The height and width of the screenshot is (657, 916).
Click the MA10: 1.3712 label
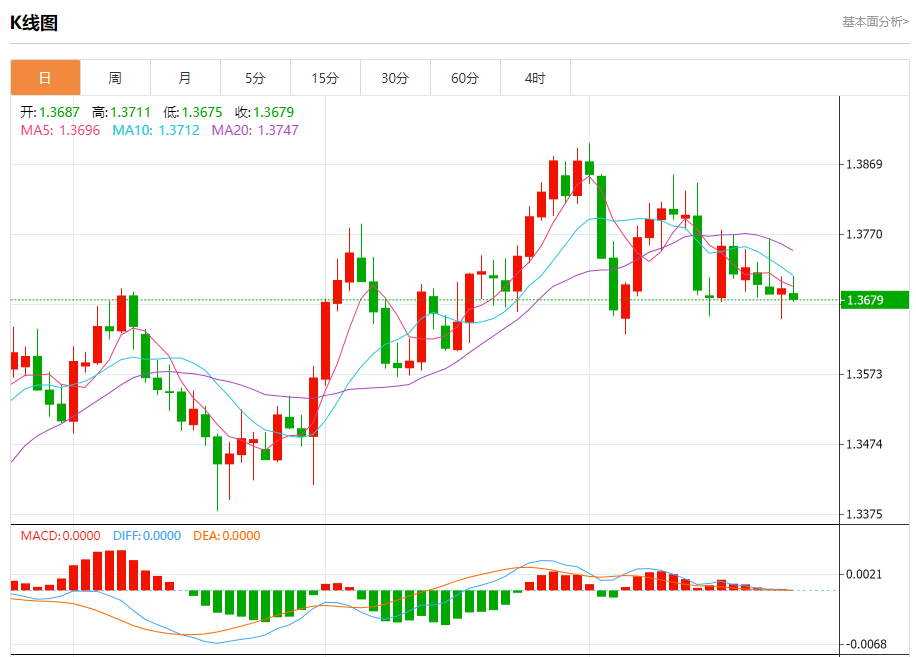156,130
